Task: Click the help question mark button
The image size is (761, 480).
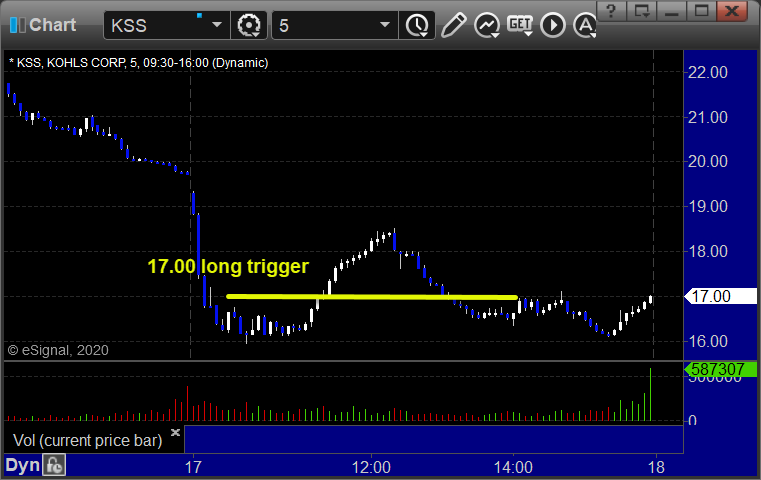Action: click(x=611, y=11)
